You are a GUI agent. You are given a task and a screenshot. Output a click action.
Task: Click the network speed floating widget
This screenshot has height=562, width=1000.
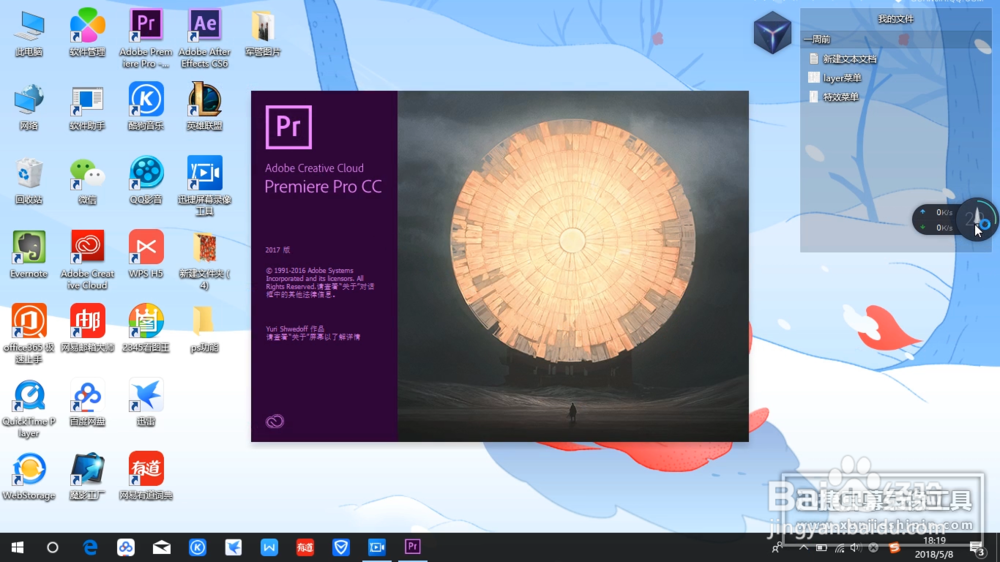coord(936,220)
